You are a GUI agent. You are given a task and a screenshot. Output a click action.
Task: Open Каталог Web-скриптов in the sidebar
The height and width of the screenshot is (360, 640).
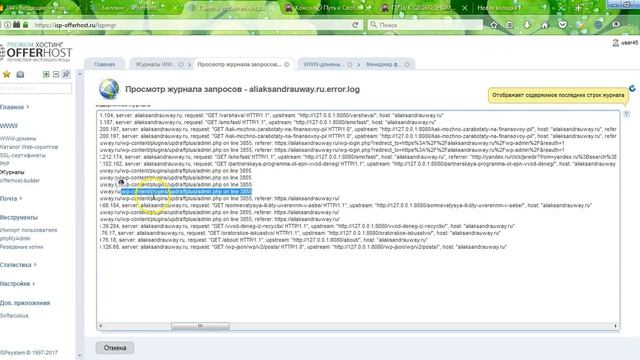point(29,147)
